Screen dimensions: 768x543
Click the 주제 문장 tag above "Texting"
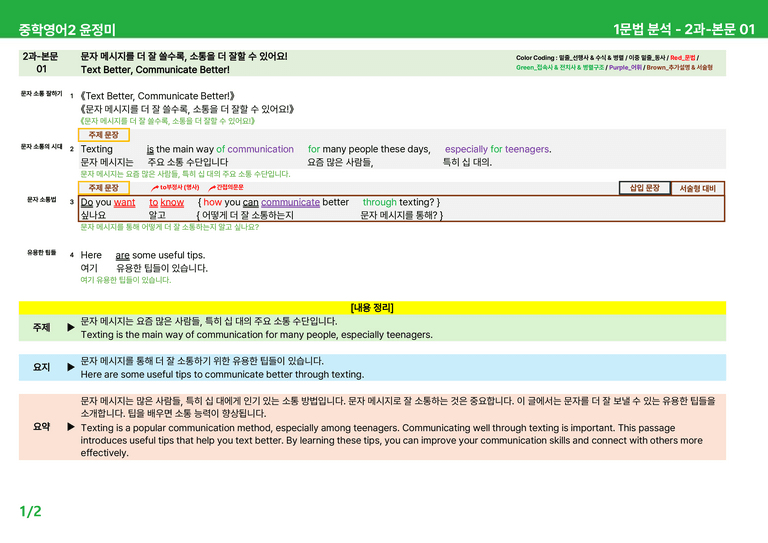tap(104, 135)
